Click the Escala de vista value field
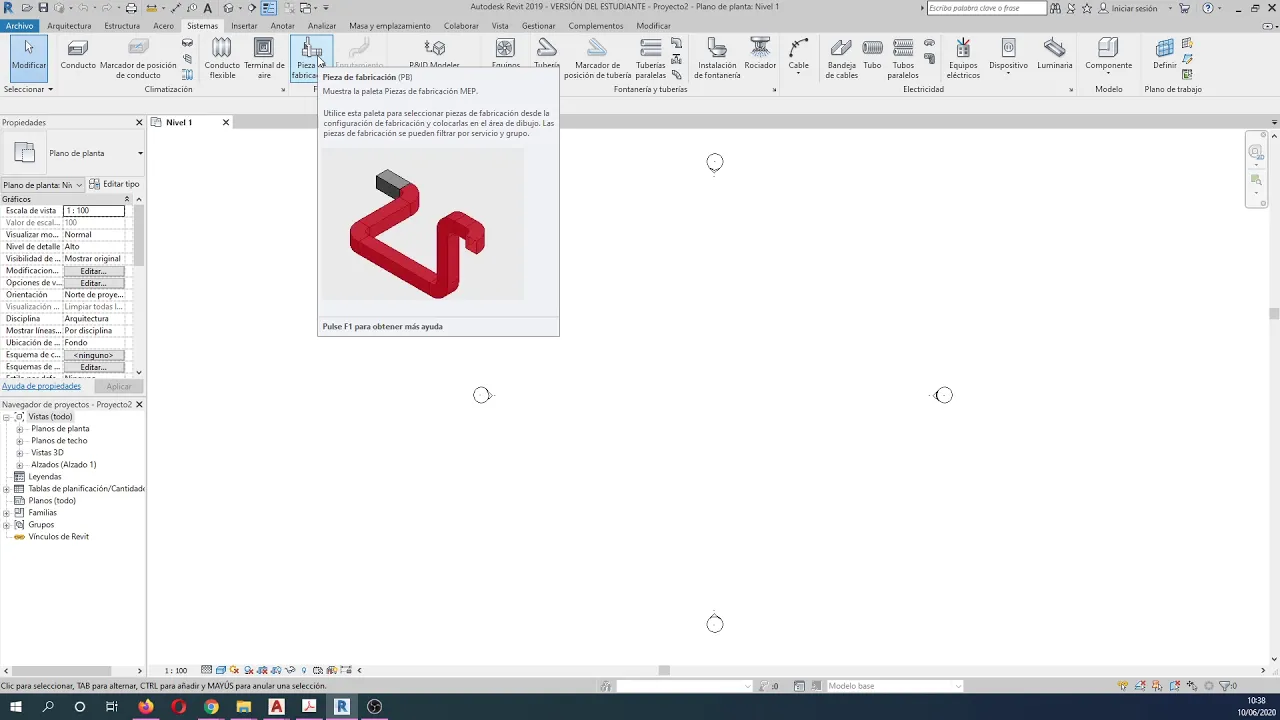This screenshot has height=720, width=1280. click(93, 211)
